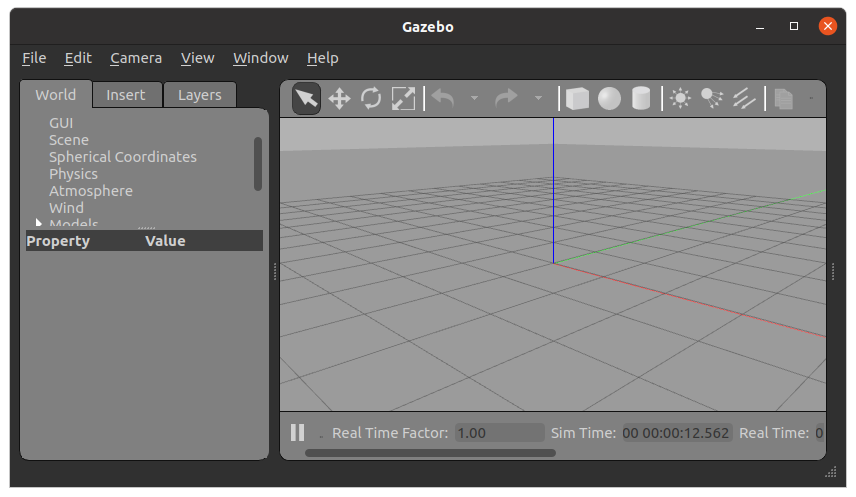The image size is (856, 497).
Task: Minimize the Gazebo window
Action: tap(760, 26)
